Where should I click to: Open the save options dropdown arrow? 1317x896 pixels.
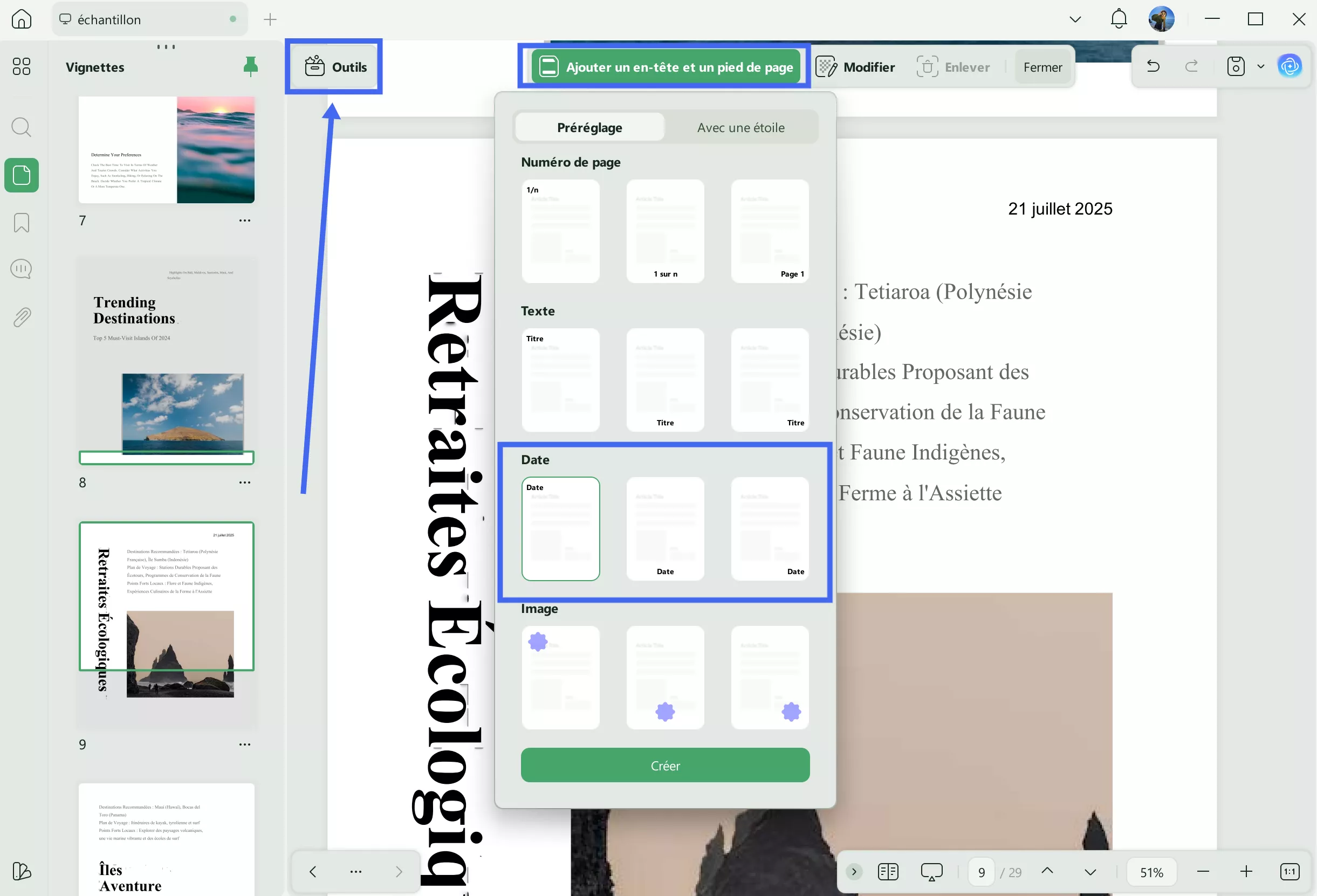[x=1260, y=66]
